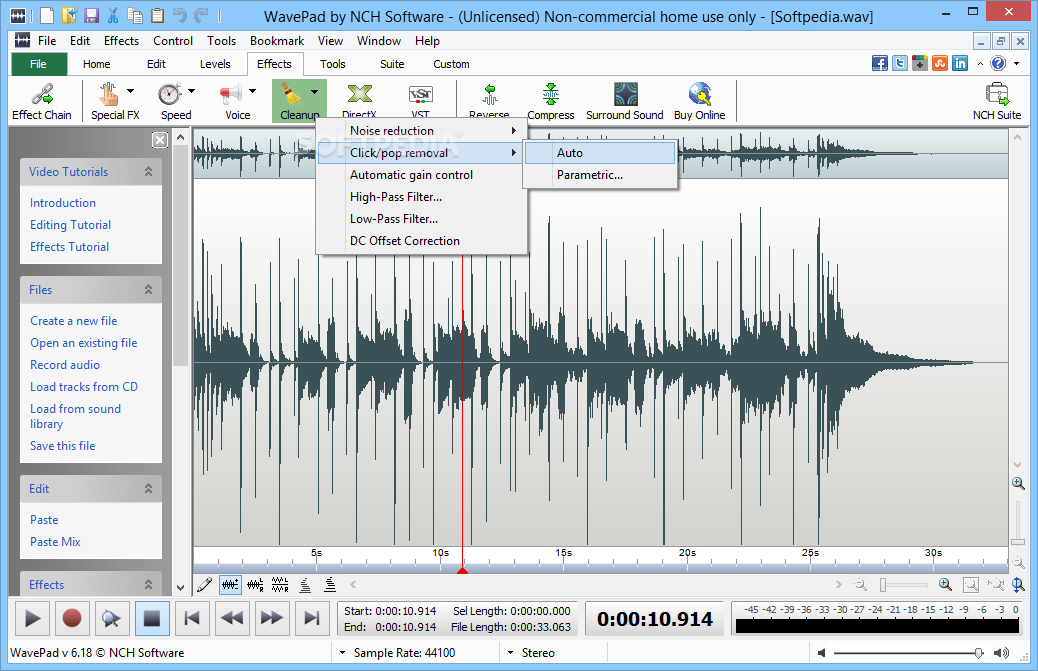Select High-Pass Filter... menu item
Screen dimensions: 1038x671
(x=422, y=197)
